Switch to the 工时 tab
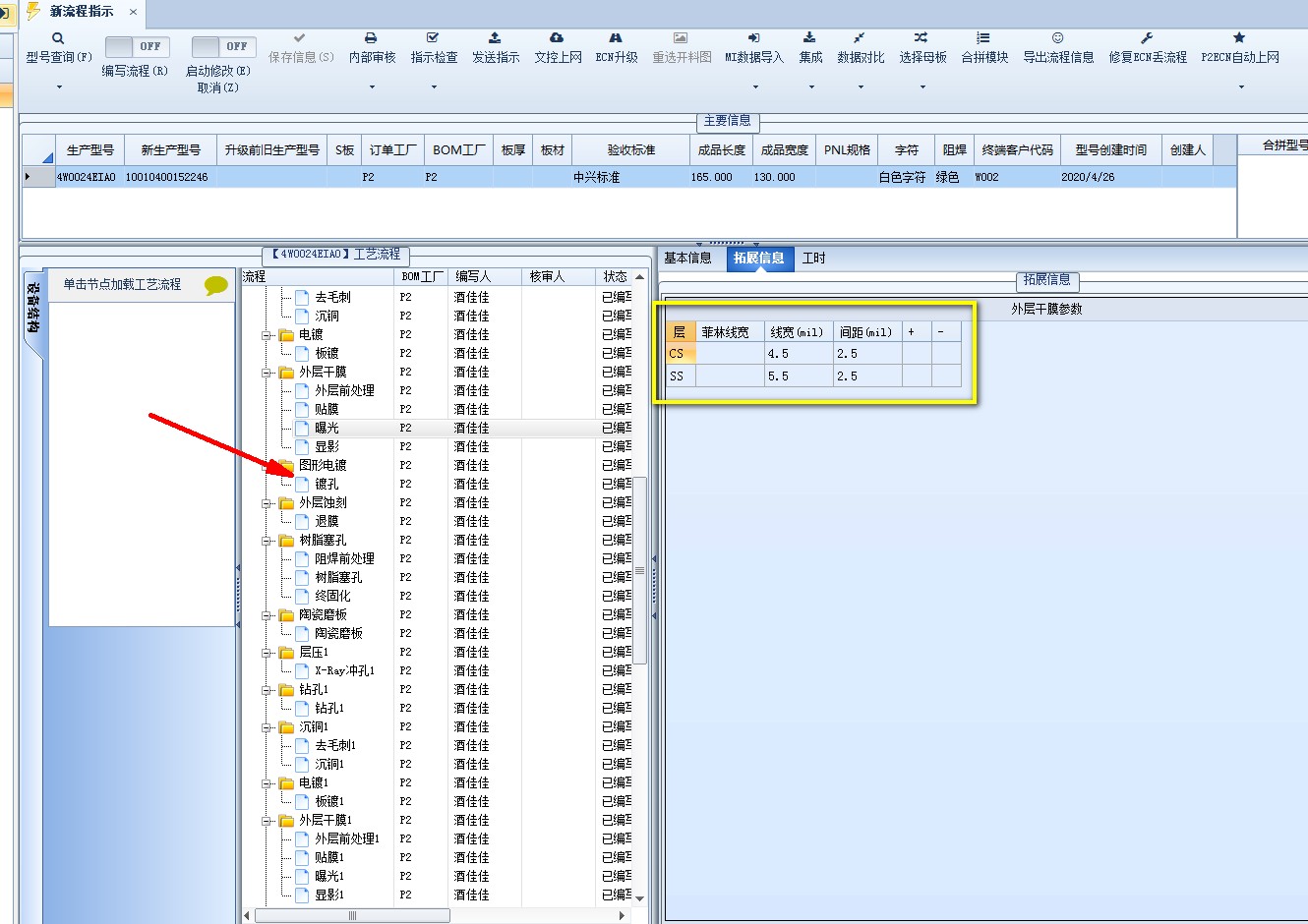1308x924 pixels. click(x=814, y=259)
